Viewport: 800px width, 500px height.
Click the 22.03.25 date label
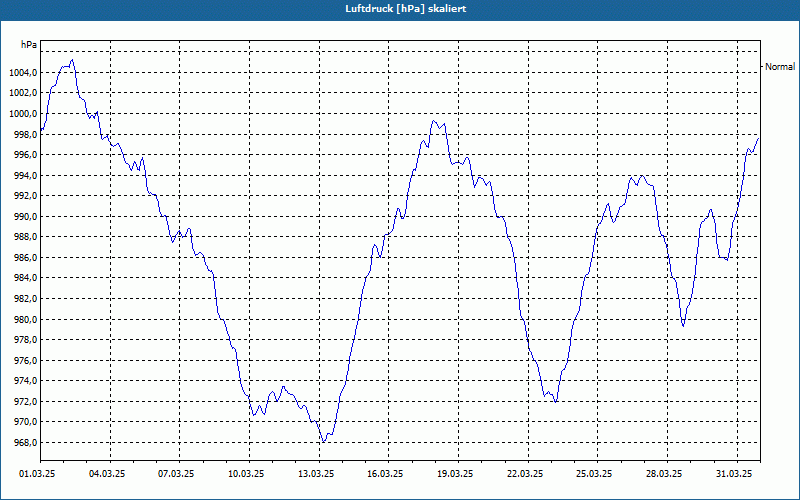524,474
